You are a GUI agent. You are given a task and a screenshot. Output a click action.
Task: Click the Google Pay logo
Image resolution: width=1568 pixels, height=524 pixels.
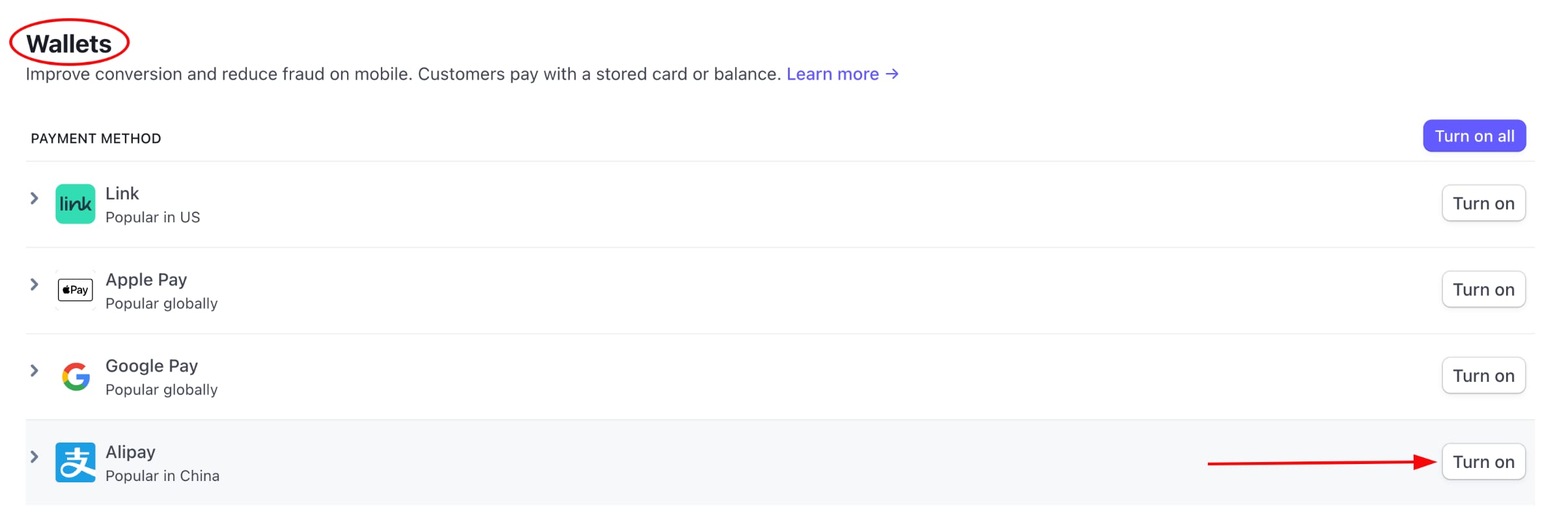(x=75, y=376)
